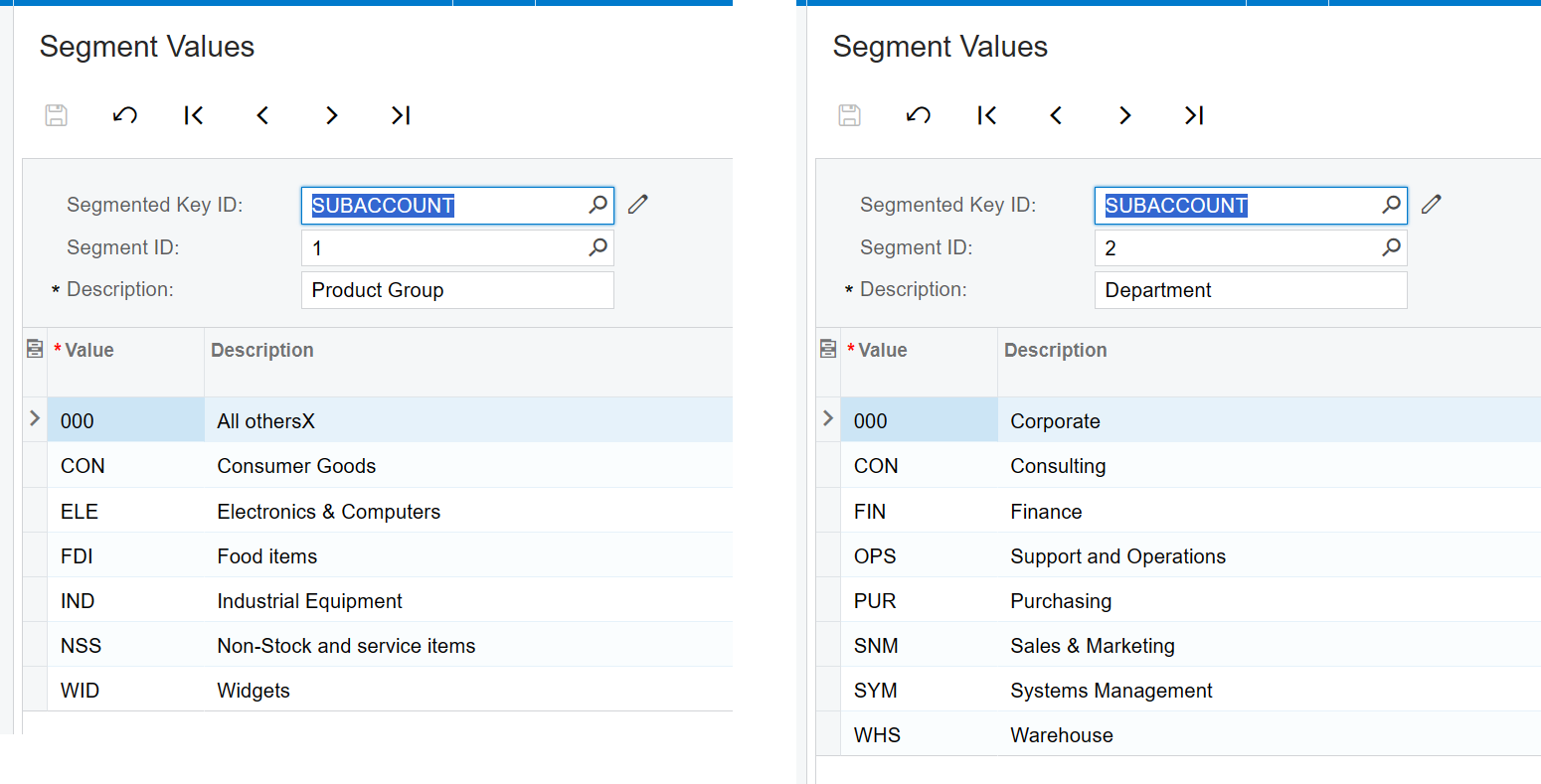Click the NSS value cell
Screen dimensions: 1541x784
coord(126,645)
